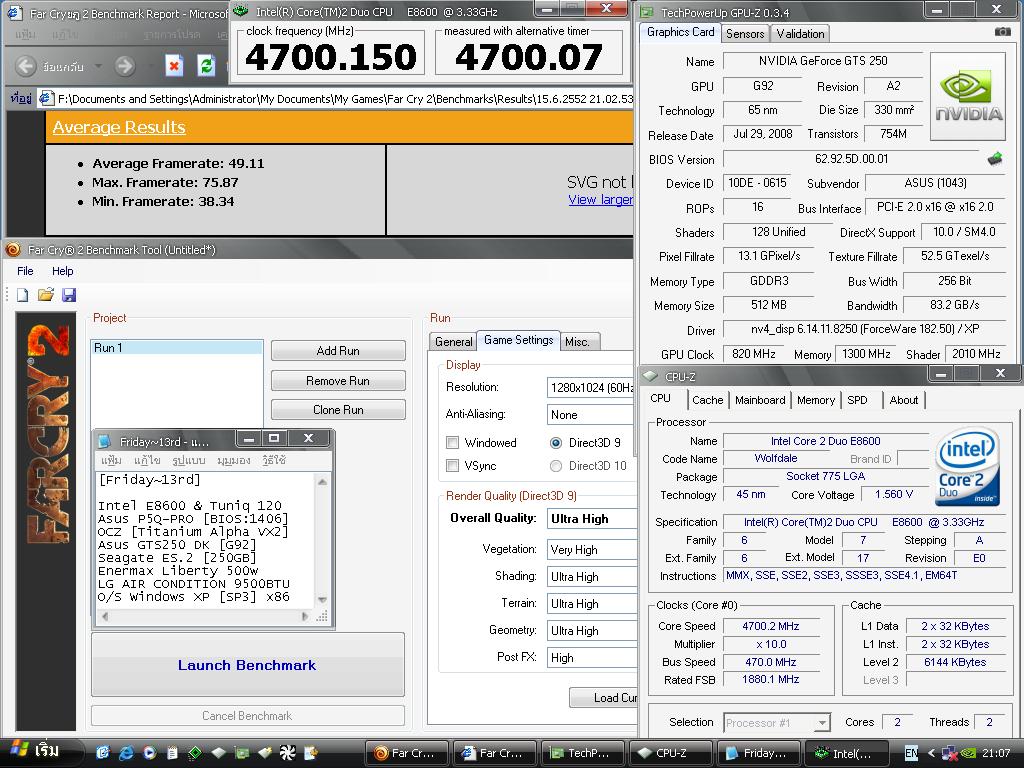This screenshot has height=768, width=1024.
Task: Switch to CPU-Z taskbar button
Action: click(x=671, y=753)
